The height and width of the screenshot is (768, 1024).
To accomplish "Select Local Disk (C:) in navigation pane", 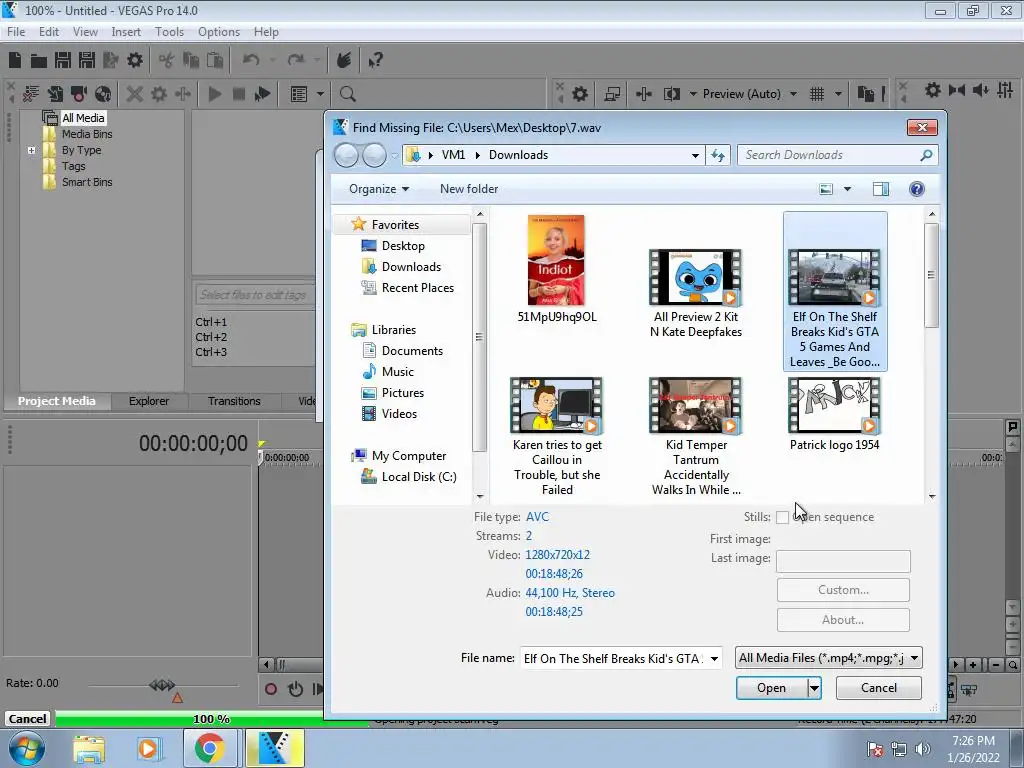I will tap(419, 477).
